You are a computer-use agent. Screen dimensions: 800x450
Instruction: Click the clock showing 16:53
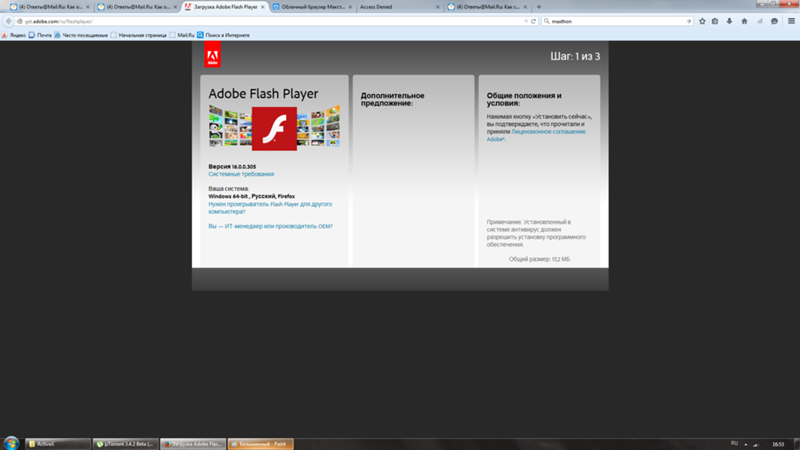click(x=778, y=444)
